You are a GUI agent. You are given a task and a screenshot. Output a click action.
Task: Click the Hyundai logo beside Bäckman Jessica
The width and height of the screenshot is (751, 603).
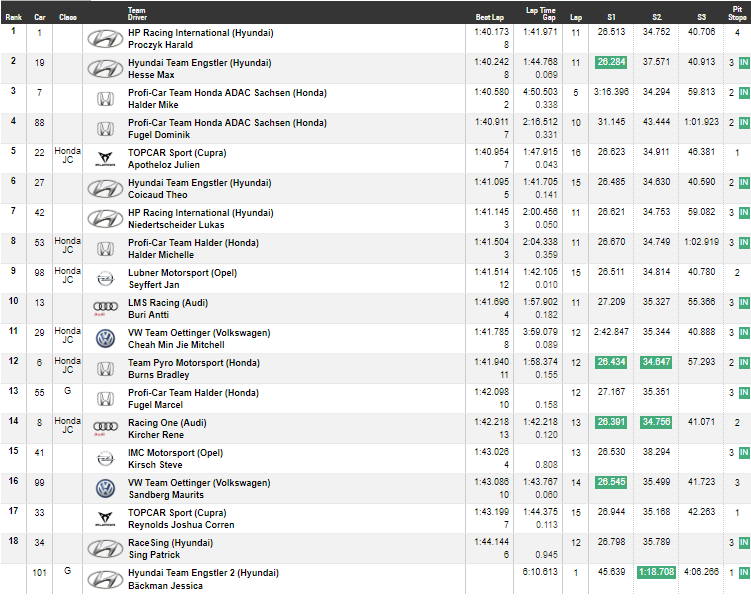click(105, 579)
